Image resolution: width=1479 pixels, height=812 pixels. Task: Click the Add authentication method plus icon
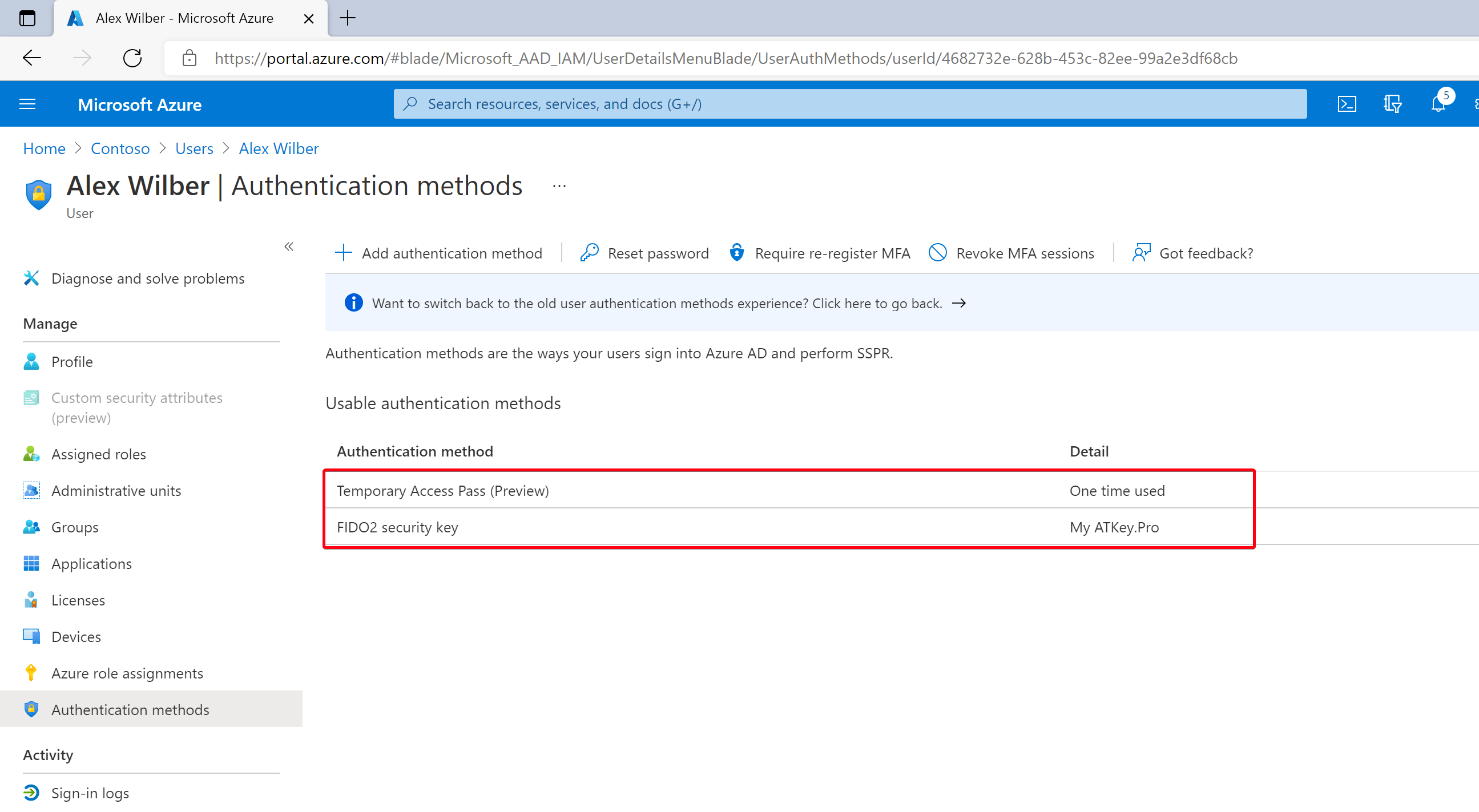pos(343,252)
